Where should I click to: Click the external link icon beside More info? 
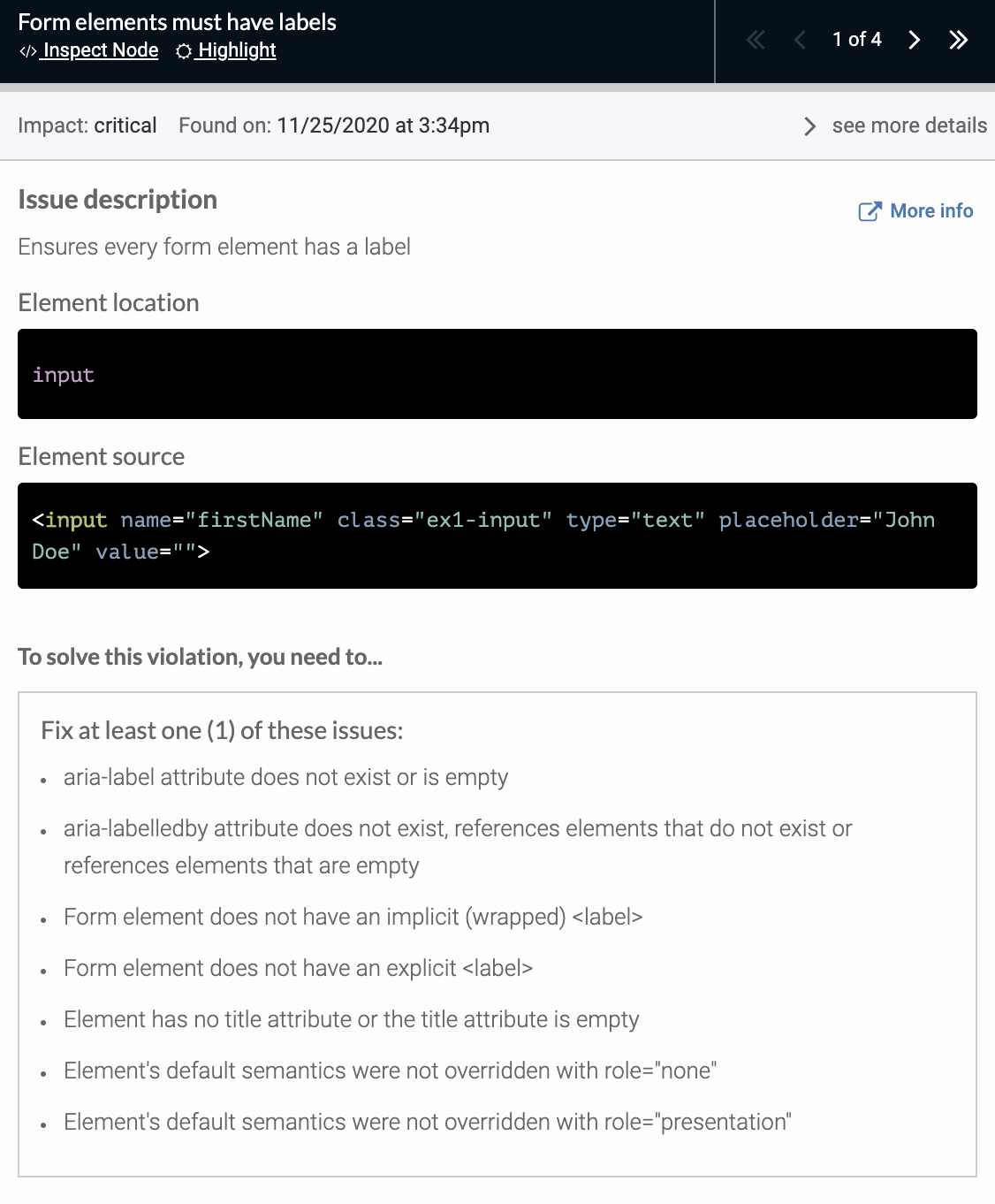[870, 210]
